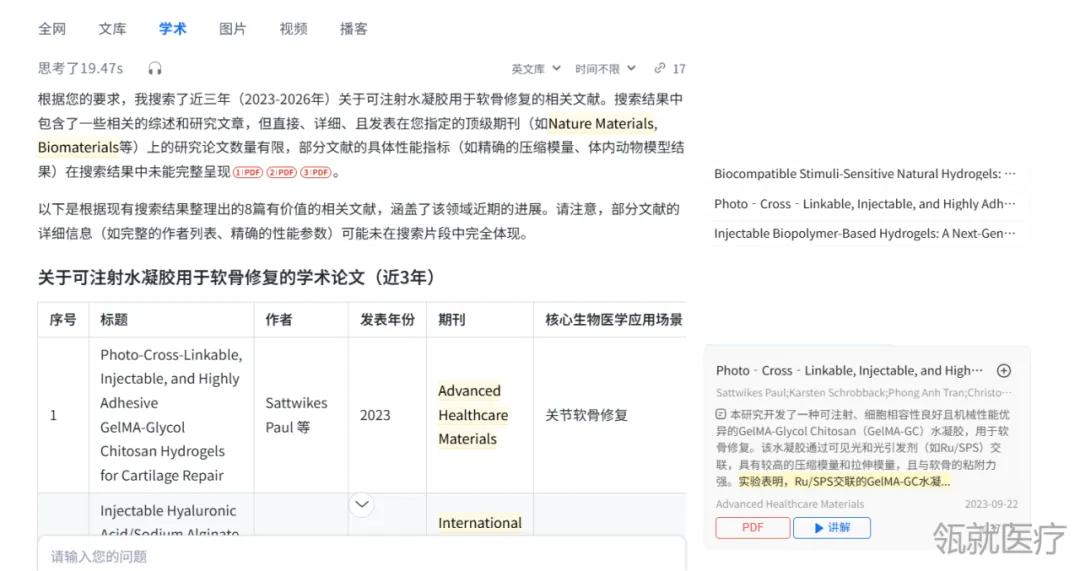Select the 学术 tab

[x=172, y=29]
